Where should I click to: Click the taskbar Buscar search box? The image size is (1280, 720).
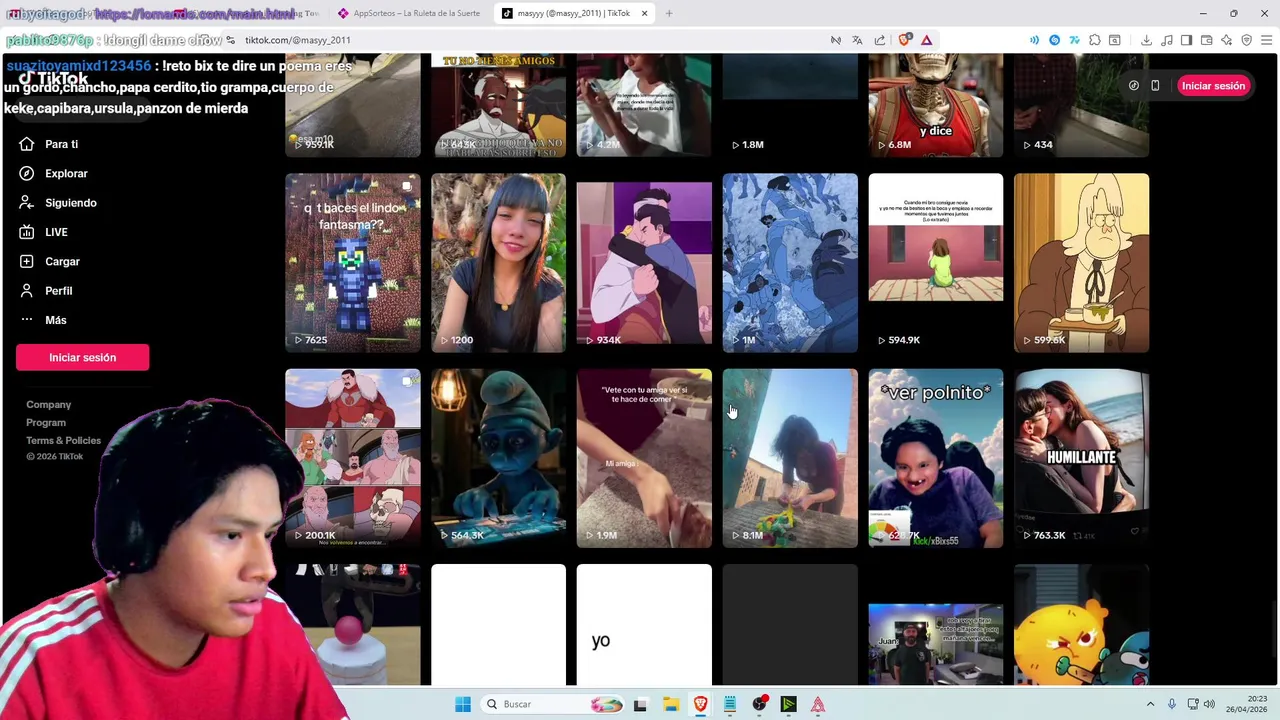[553, 704]
